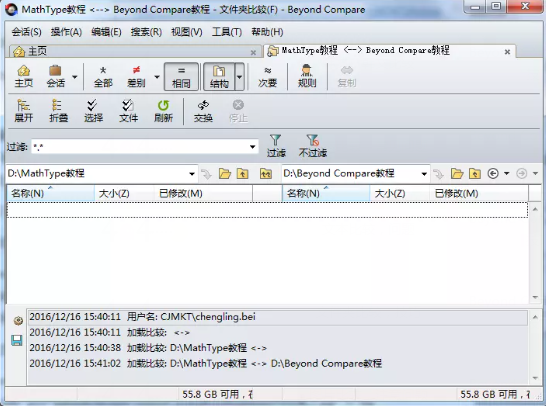
Task: Collapse all folders with 折叠
Action: coord(58,111)
